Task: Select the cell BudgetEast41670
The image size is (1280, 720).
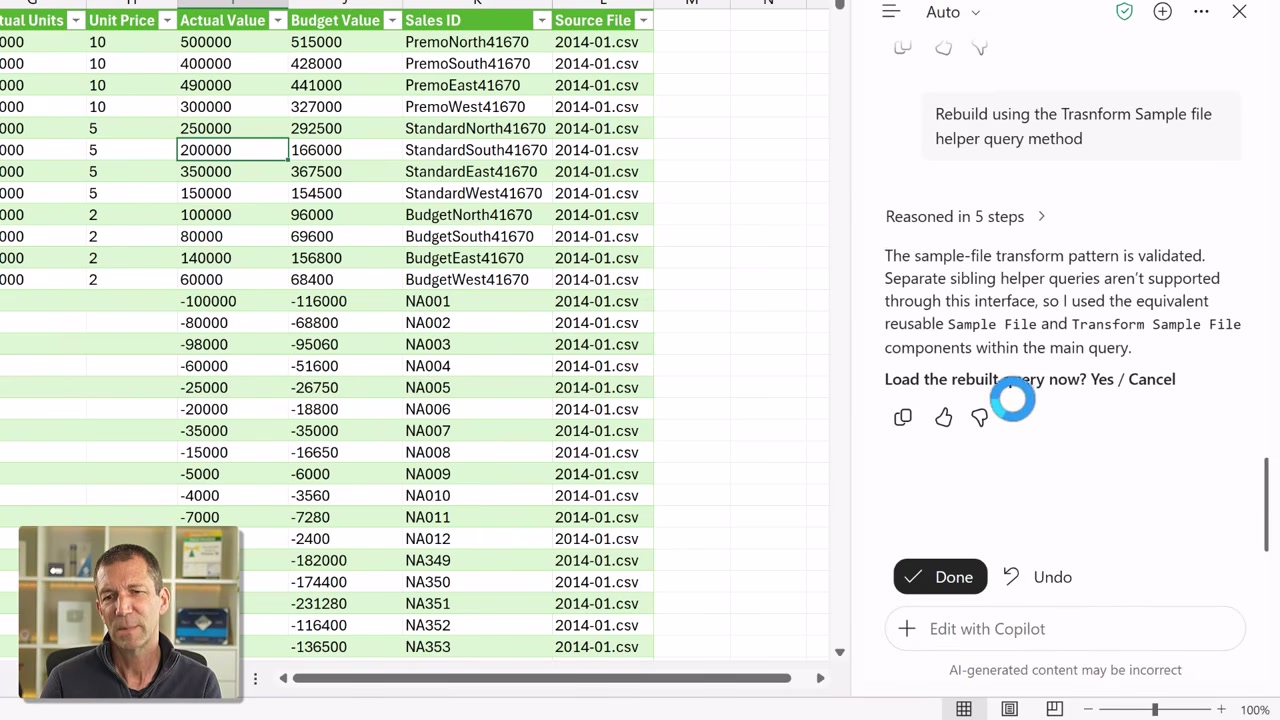Action: click(477, 258)
